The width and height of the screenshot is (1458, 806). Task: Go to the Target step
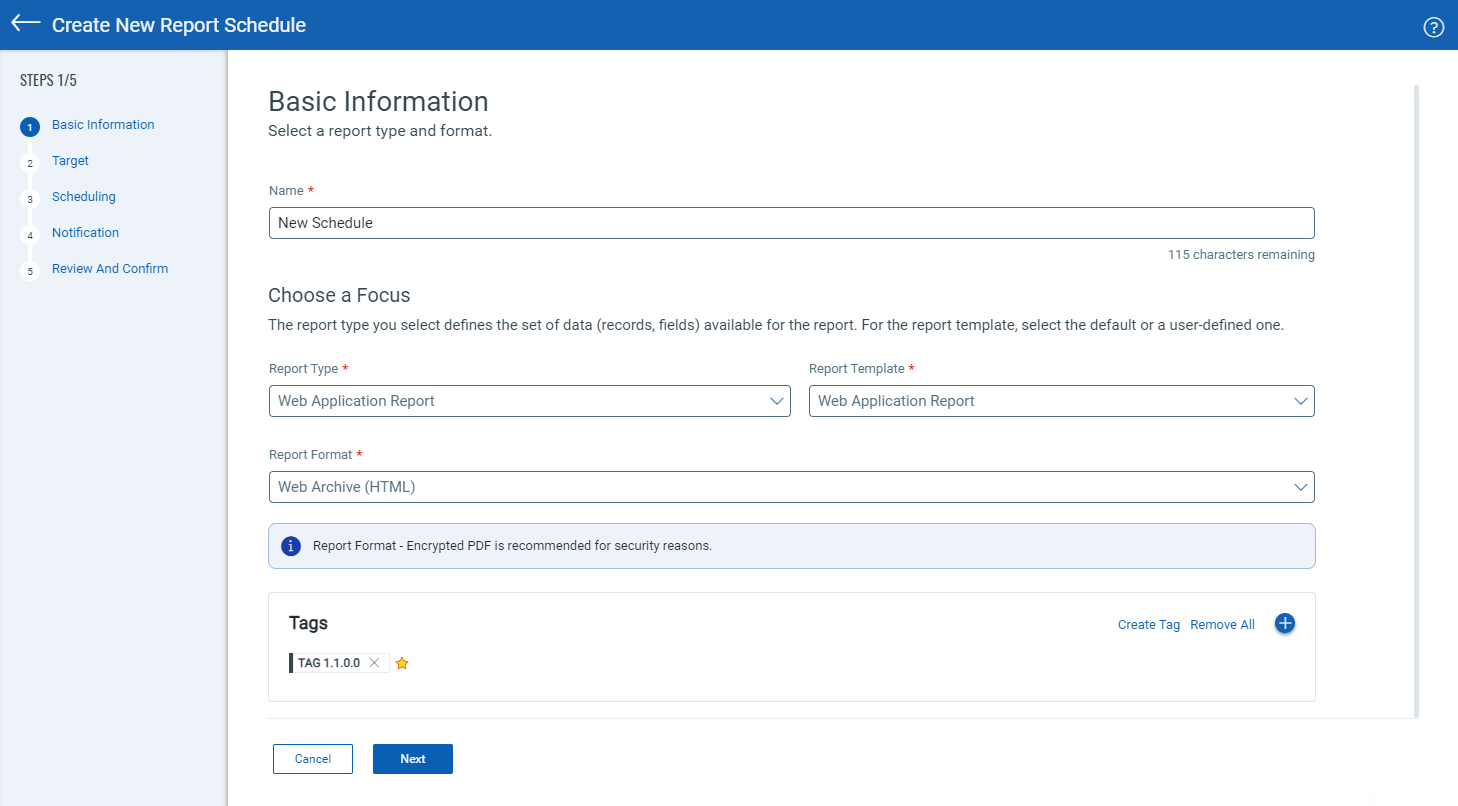point(70,161)
